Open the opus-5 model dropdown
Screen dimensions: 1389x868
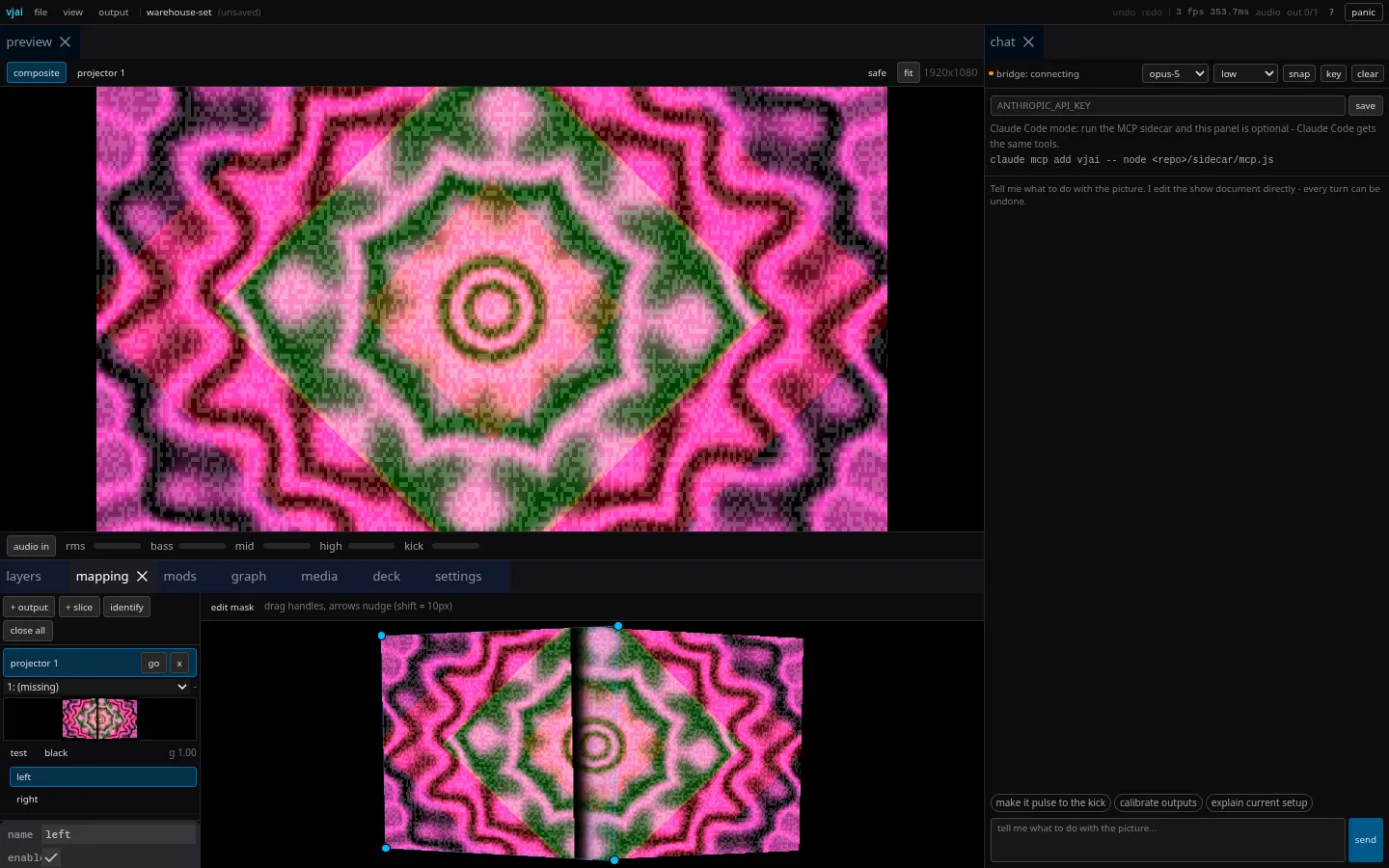tap(1175, 73)
